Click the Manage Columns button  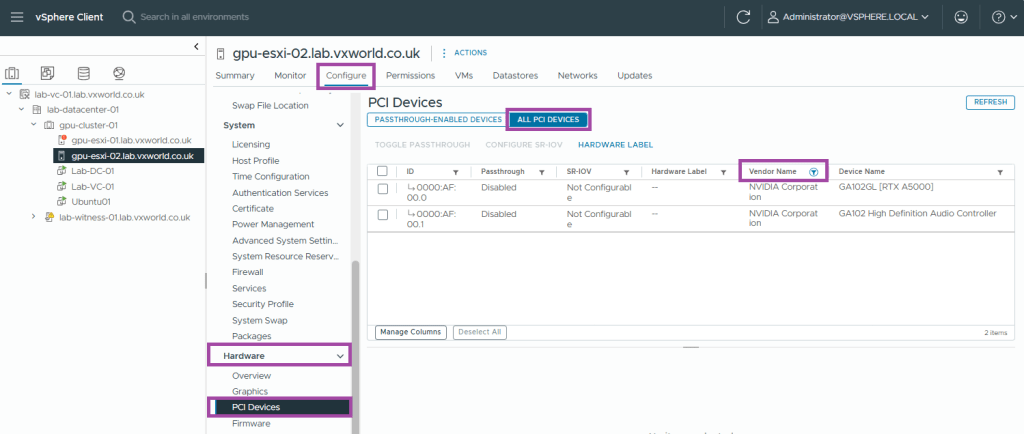410,331
